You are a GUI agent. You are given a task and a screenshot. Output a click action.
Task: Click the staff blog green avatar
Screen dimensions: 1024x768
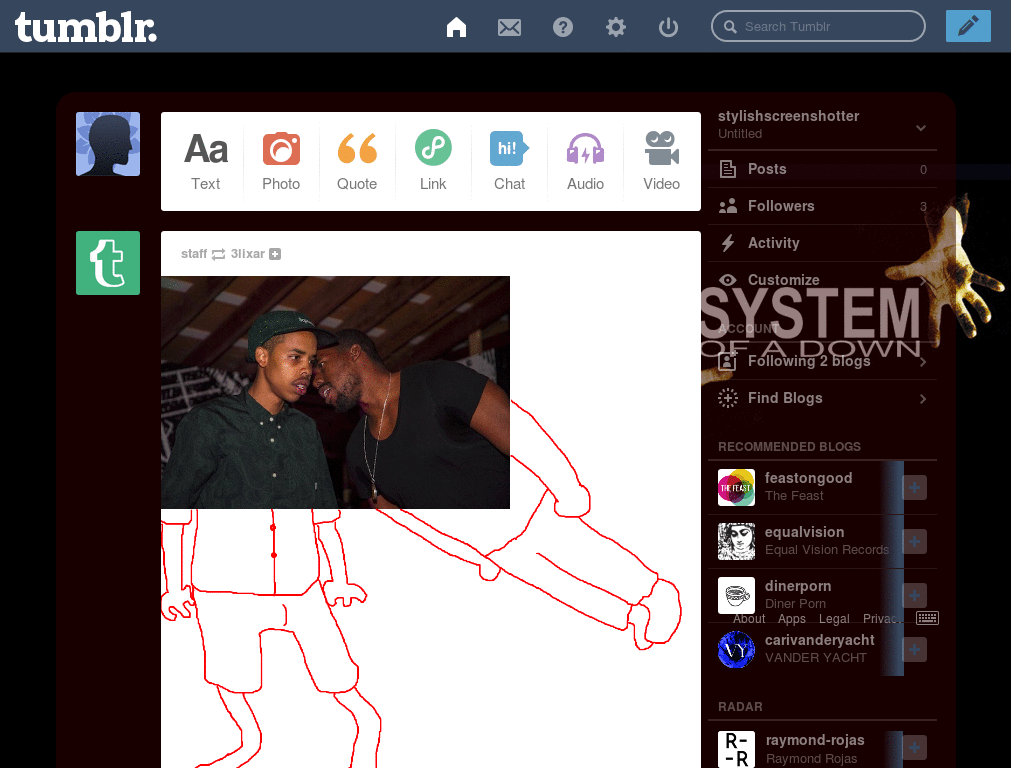pos(108,263)
